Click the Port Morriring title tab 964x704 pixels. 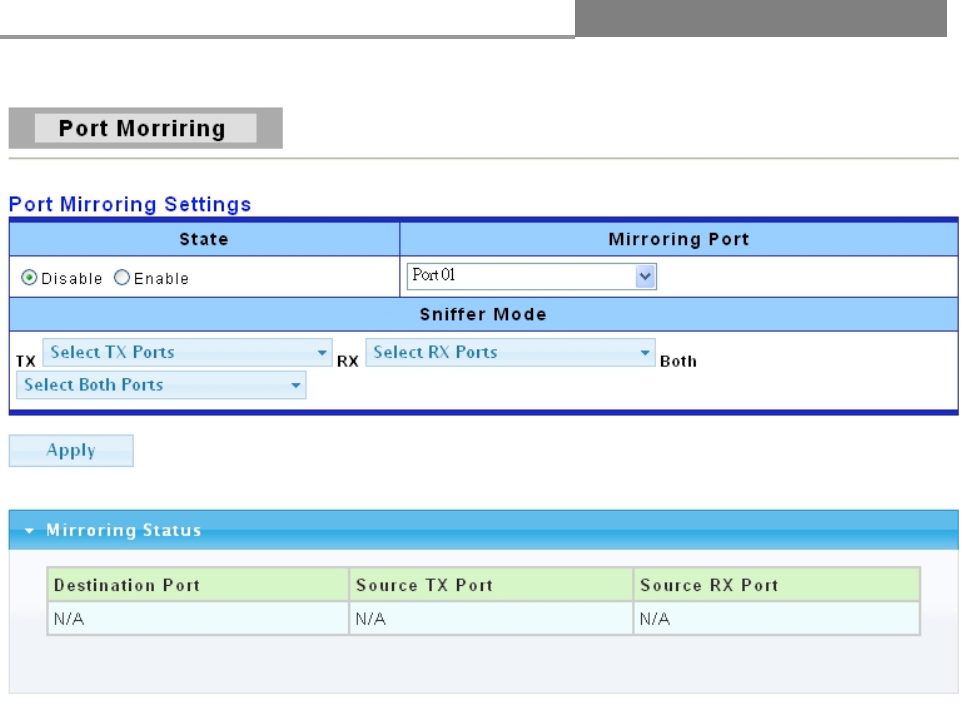[x=145, y=128]
